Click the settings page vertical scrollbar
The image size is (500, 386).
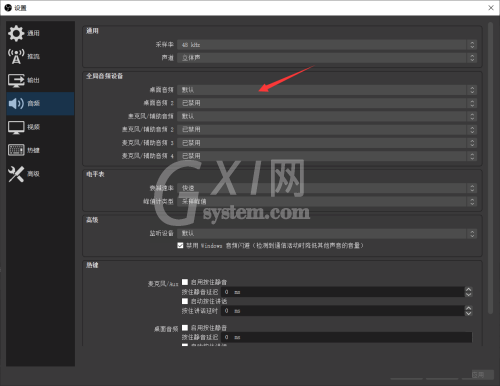tap(490, 168)
